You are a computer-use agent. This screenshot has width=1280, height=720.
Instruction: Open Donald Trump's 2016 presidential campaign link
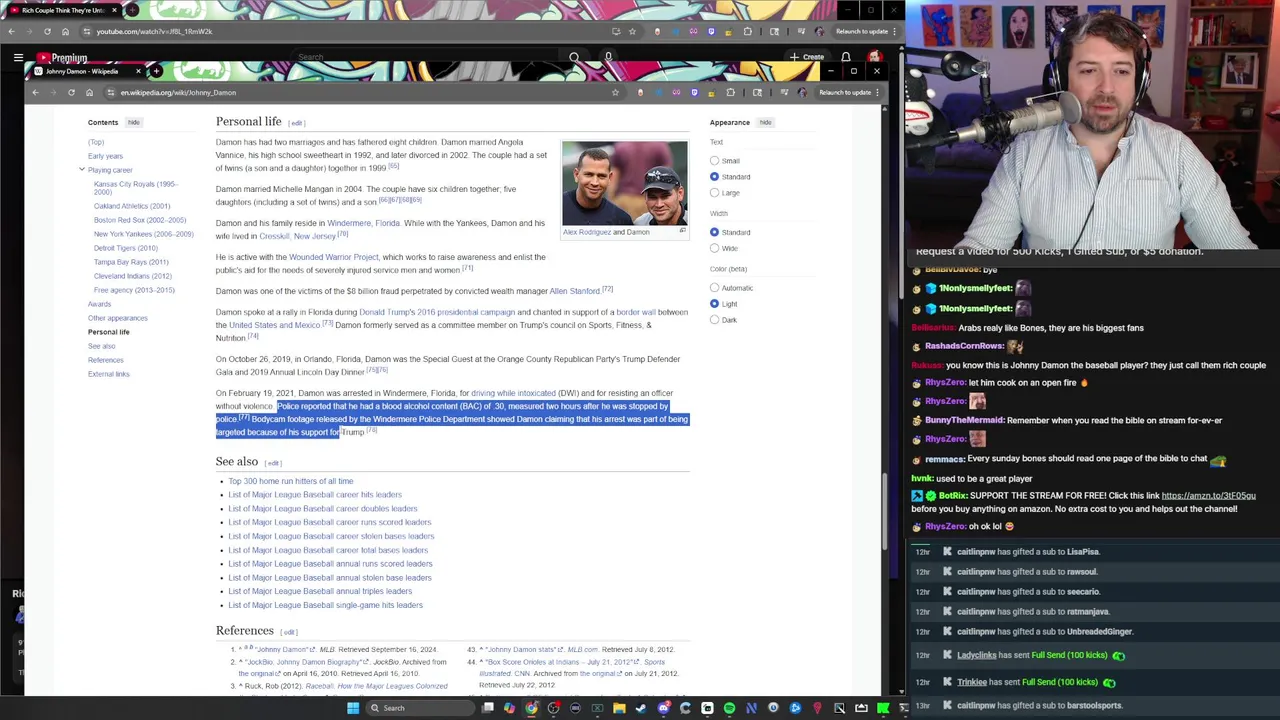(x=437, y=312)
